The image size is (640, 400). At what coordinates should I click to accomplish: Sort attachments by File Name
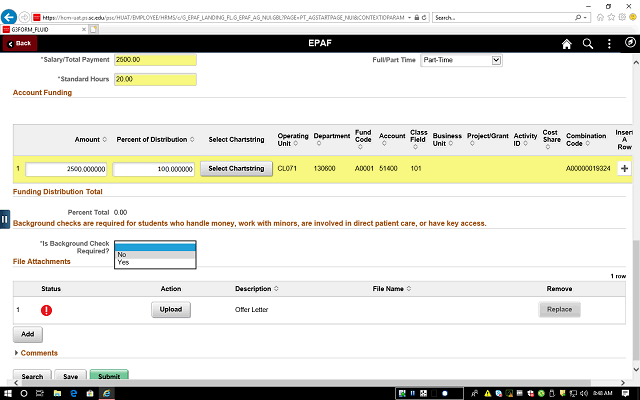392,289
